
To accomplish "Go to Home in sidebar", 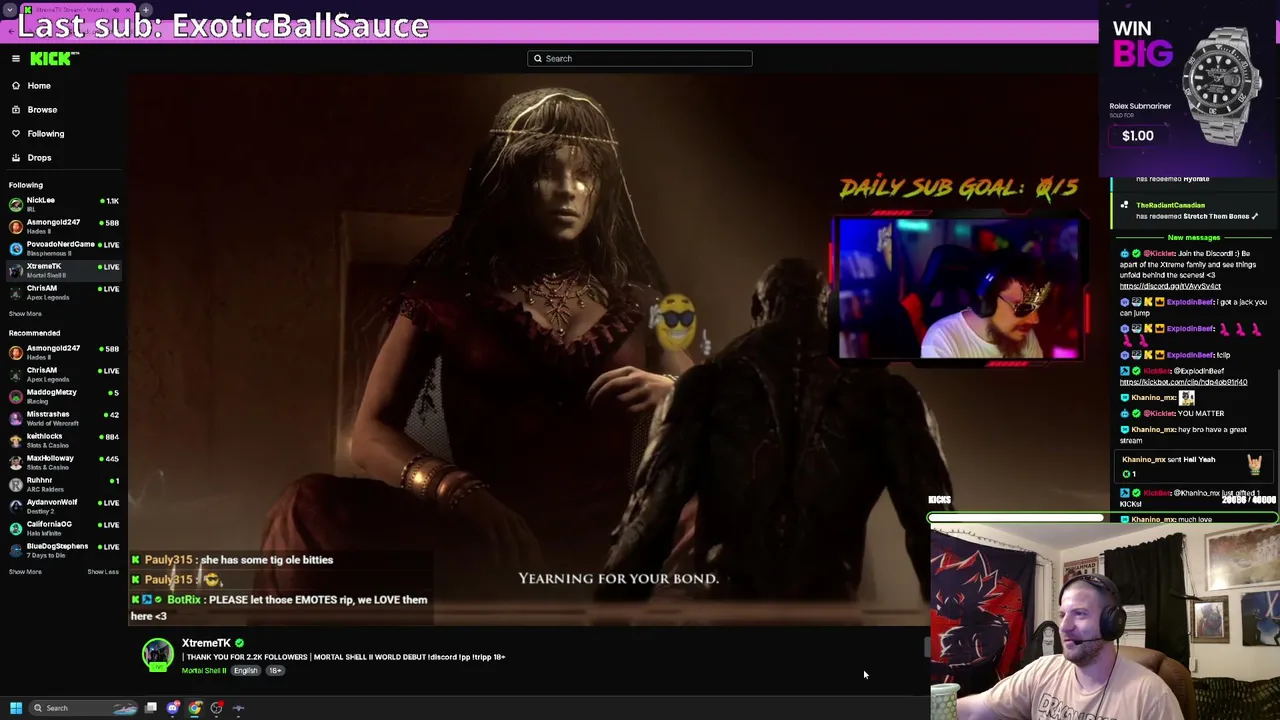I will coord(39,86).
